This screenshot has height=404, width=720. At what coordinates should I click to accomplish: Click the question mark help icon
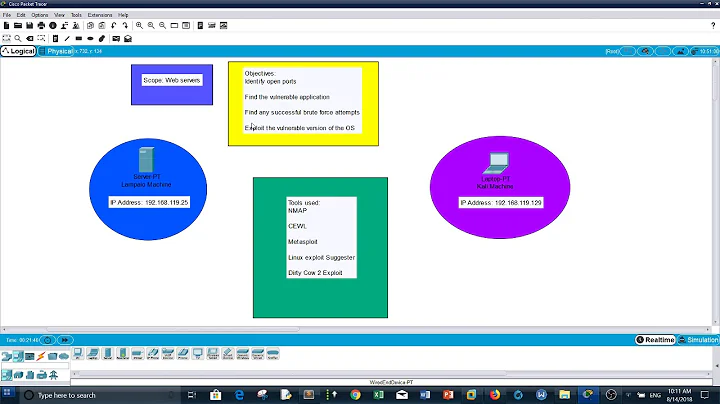click(x=713, y=26)
